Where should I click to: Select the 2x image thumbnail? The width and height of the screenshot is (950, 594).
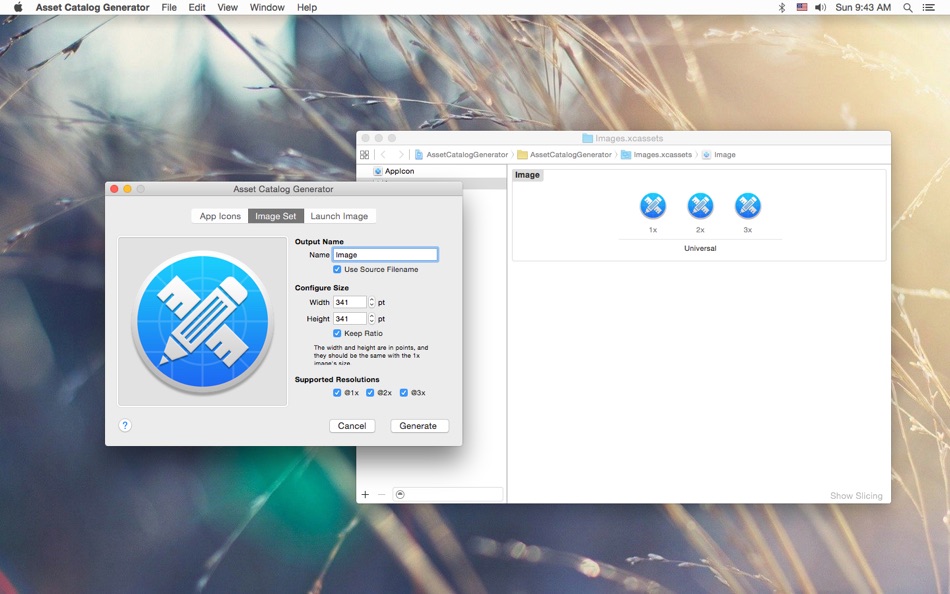click(700, 206)
